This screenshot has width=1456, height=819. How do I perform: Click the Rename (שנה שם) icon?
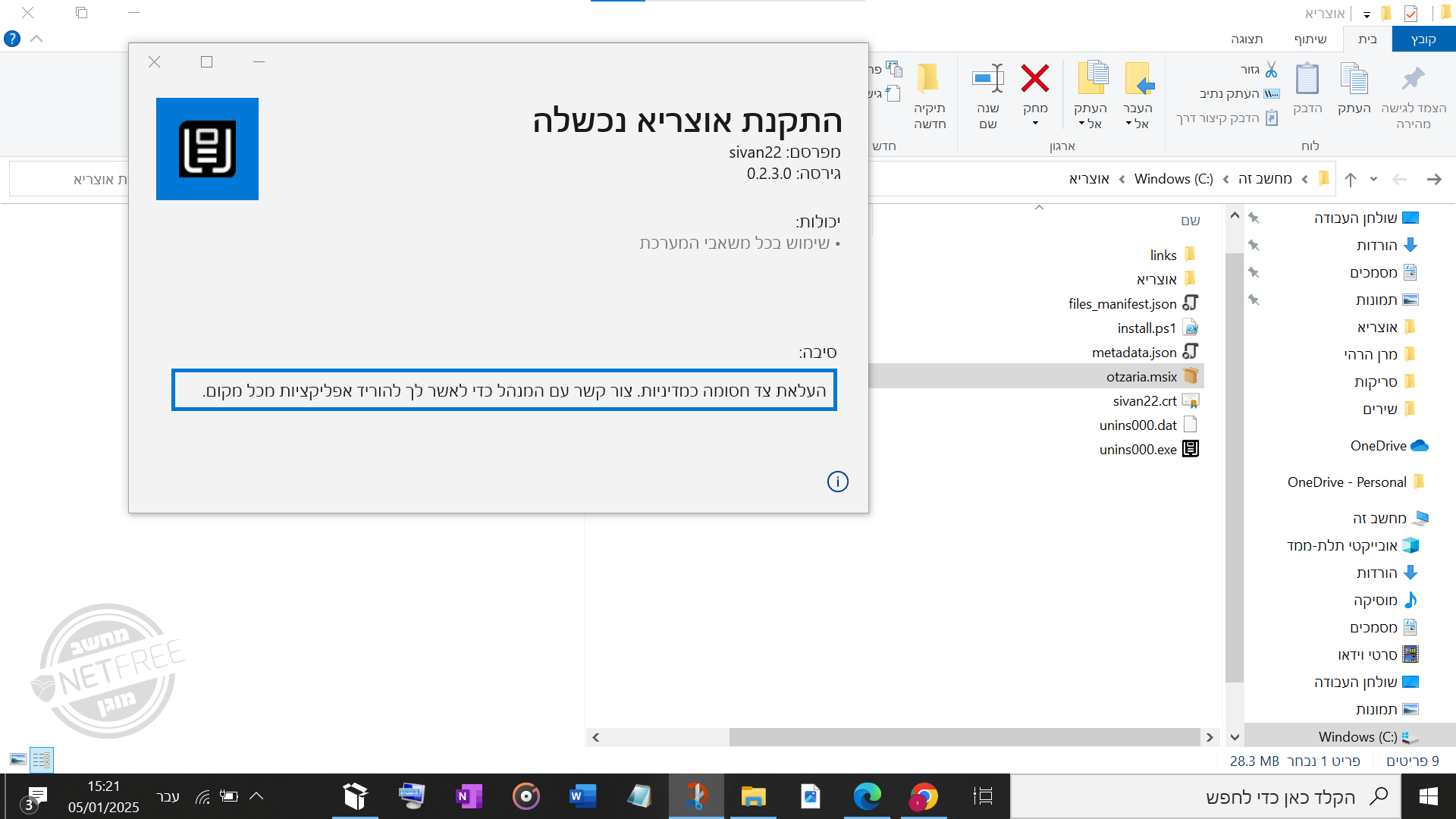click(x=988, y=79)
